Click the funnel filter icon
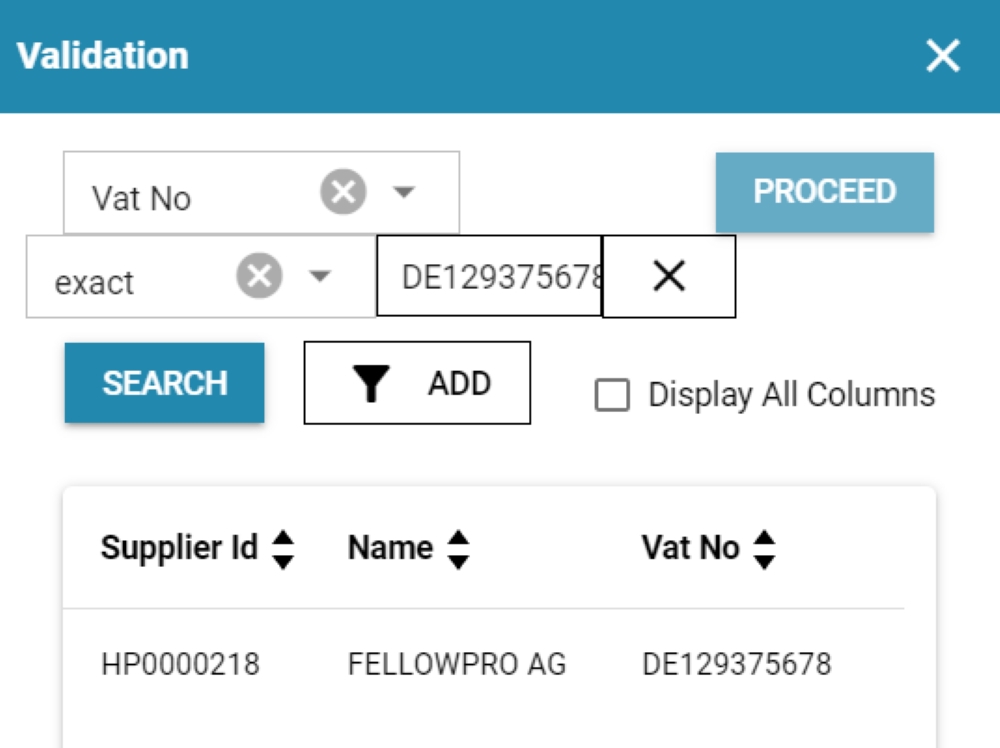 point(372,383)
